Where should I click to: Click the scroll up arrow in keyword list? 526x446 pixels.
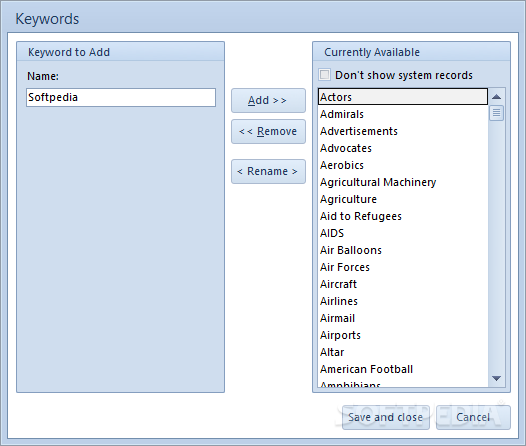(496, 97)
